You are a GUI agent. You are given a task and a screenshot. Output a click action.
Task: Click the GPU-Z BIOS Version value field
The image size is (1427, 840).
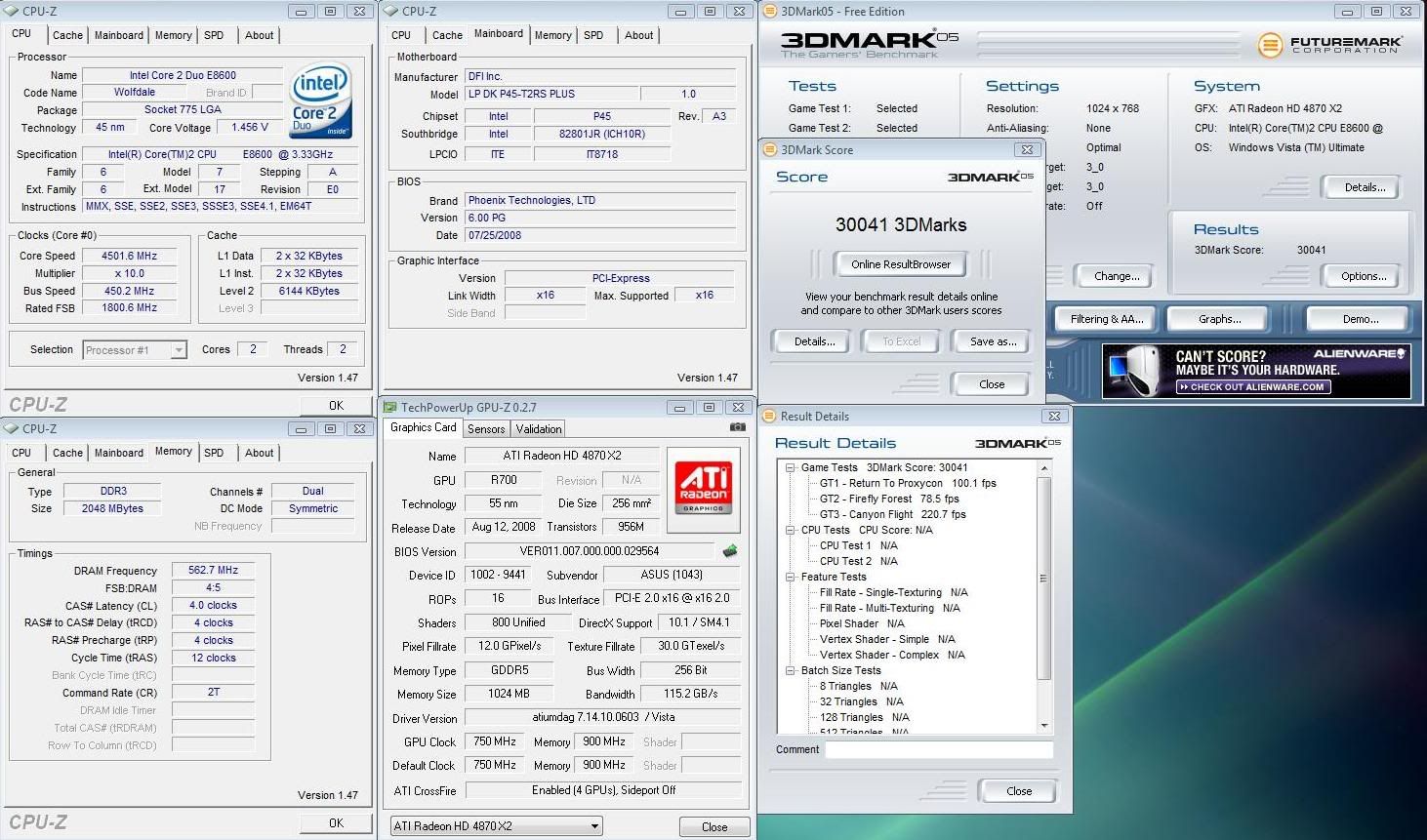click(x=589, y=551)
